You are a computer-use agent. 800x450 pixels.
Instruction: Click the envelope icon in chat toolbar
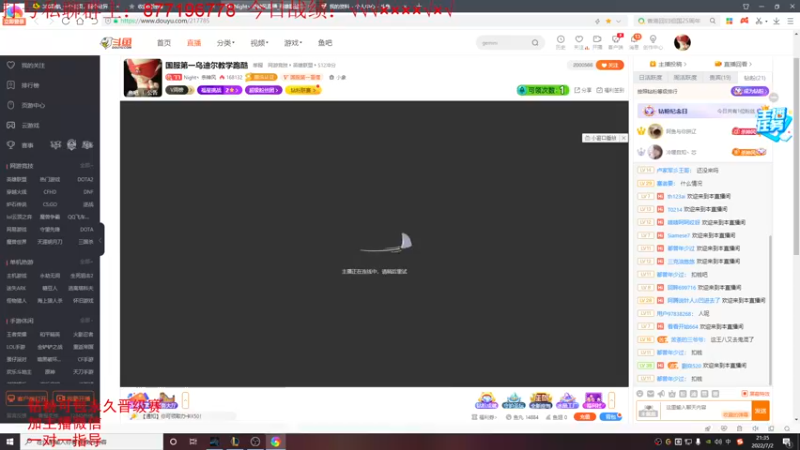(x=651, y=394)
